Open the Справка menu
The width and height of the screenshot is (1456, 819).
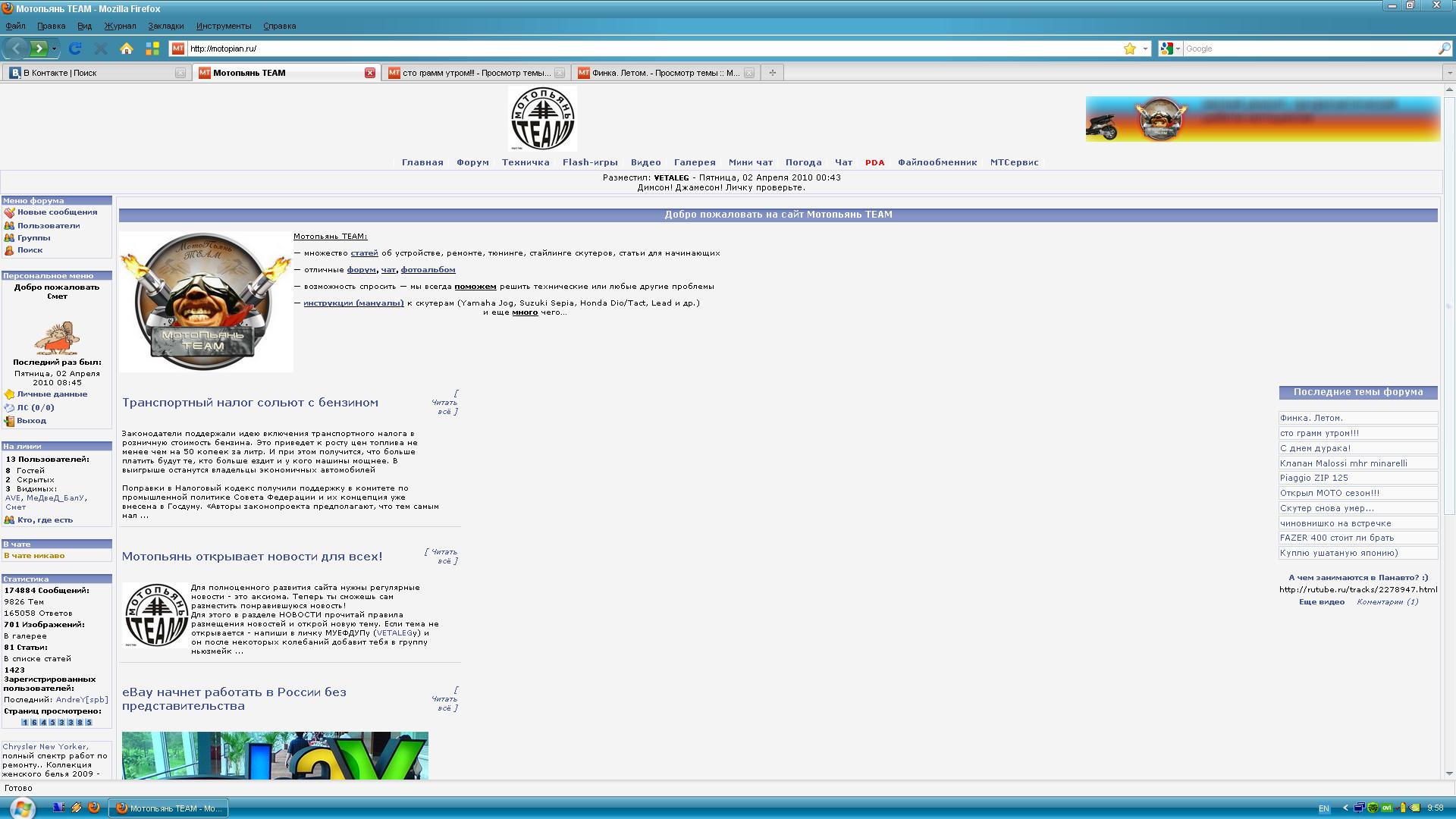(x=280, y=26)
